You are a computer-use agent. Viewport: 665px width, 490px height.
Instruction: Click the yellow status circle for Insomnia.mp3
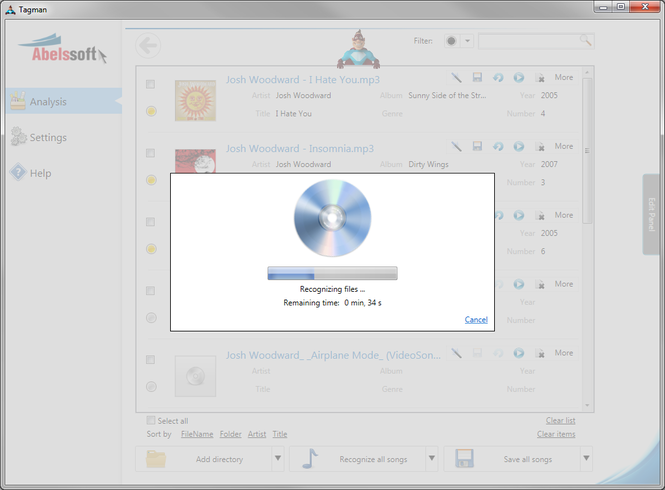[x=151, y=180]
